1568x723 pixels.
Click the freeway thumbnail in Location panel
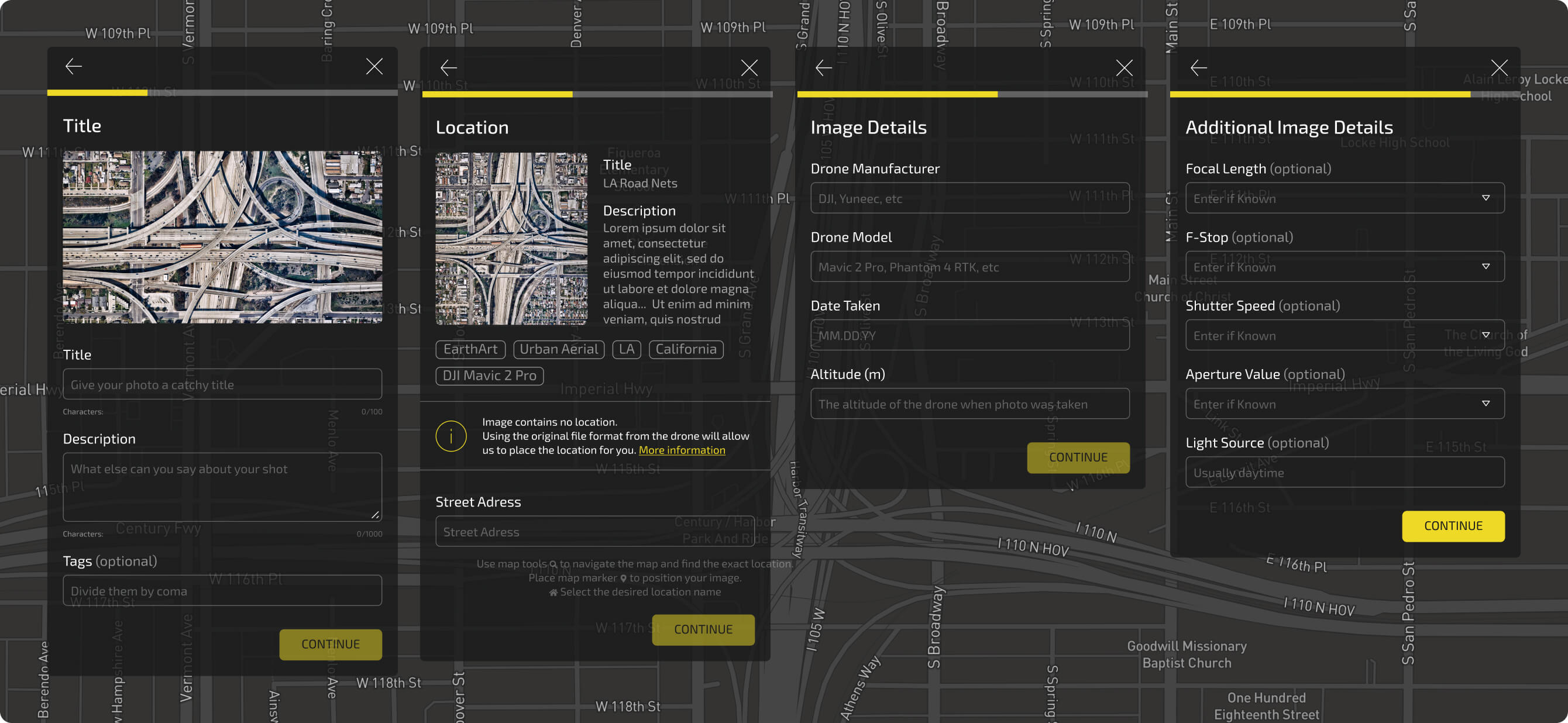pos(511,238)
